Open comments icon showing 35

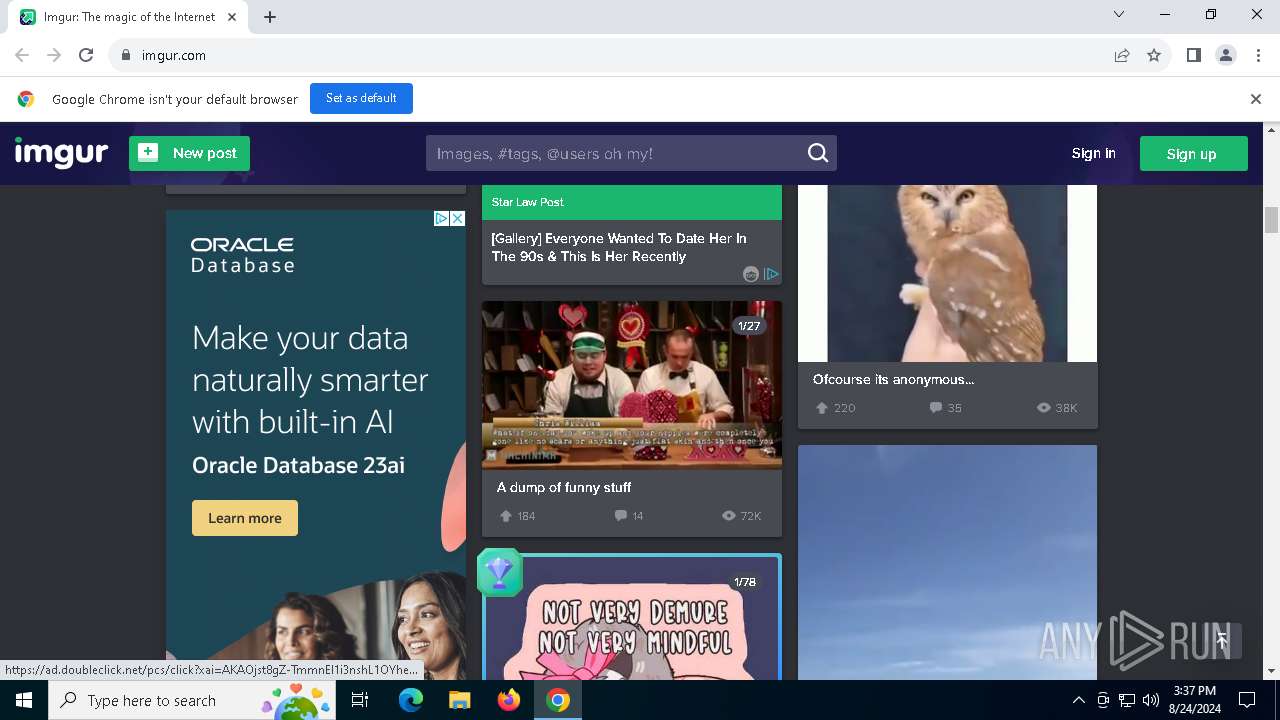click(936, 408)
